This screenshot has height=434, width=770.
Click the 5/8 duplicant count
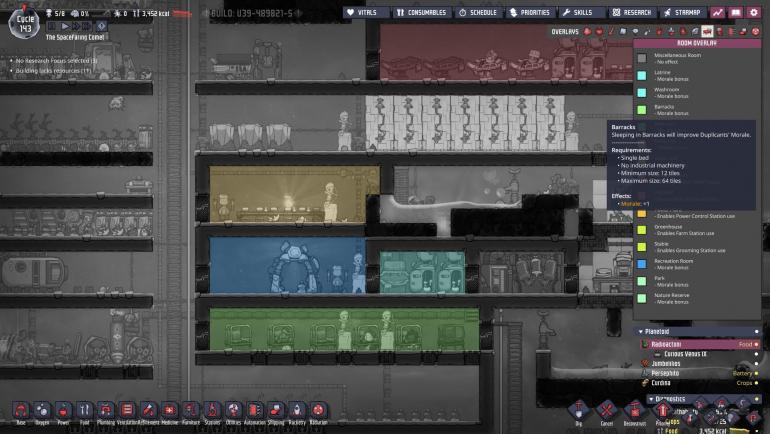click(x=55, y=13)
